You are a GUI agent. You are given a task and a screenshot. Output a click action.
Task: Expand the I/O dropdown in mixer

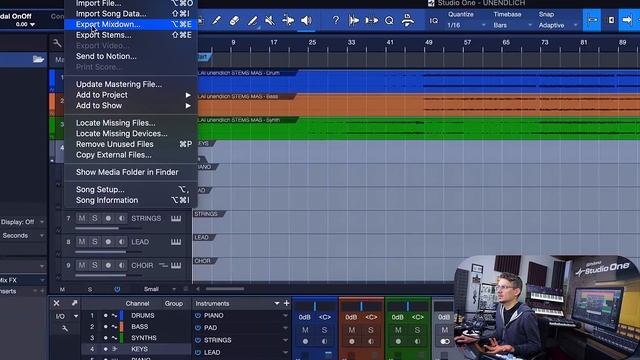pos(76,316)
